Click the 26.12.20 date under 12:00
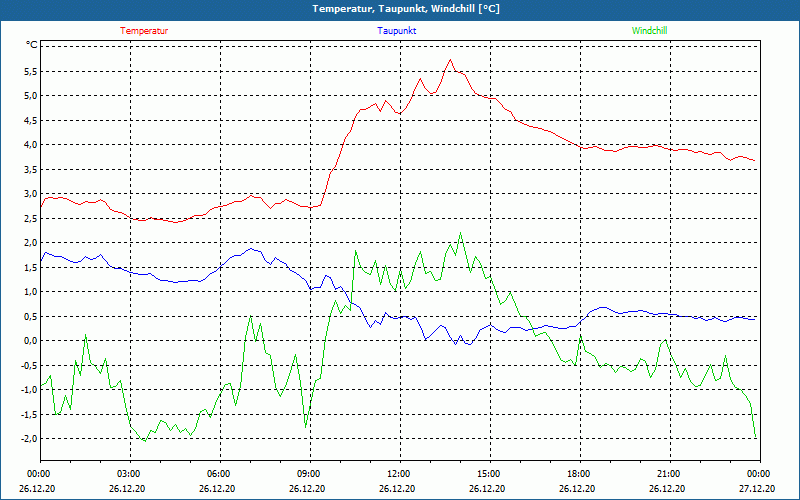Viewport: 800px width, 500px height. point(397,488)
